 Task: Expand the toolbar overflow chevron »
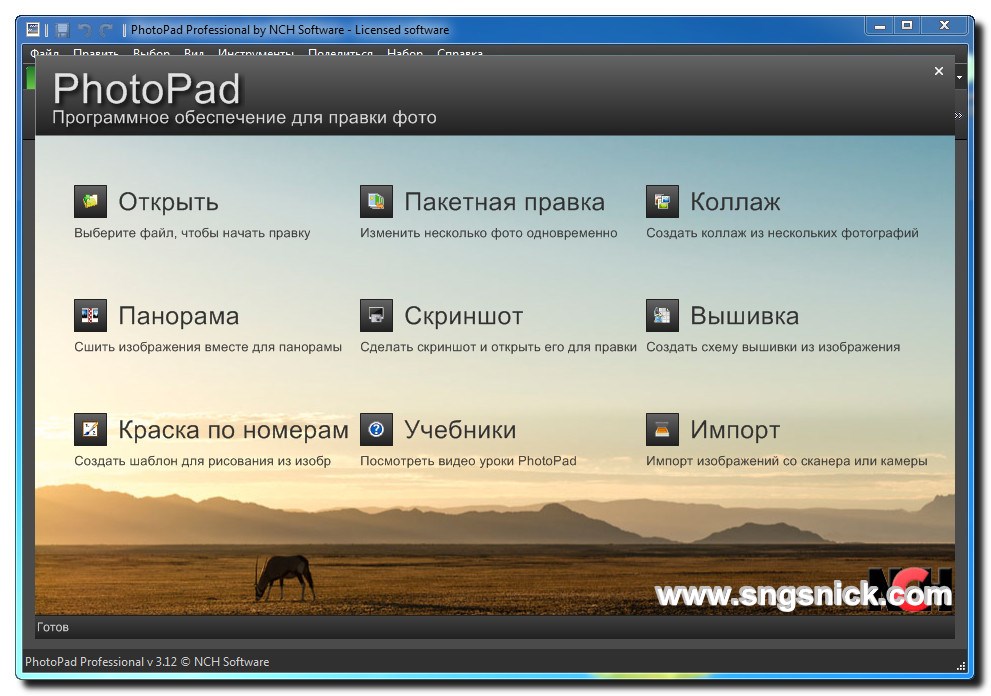click(959, 115)
